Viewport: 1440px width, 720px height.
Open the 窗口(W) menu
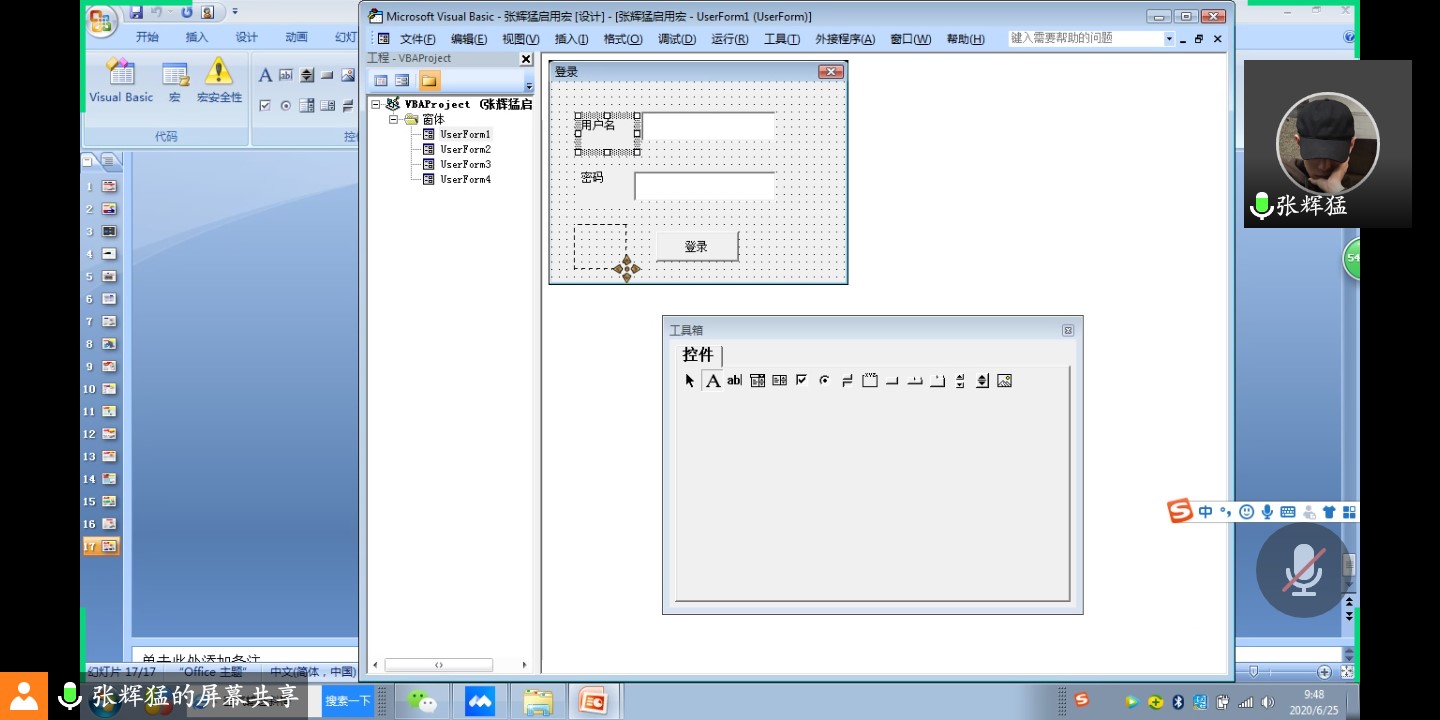(x=910, y=39)
